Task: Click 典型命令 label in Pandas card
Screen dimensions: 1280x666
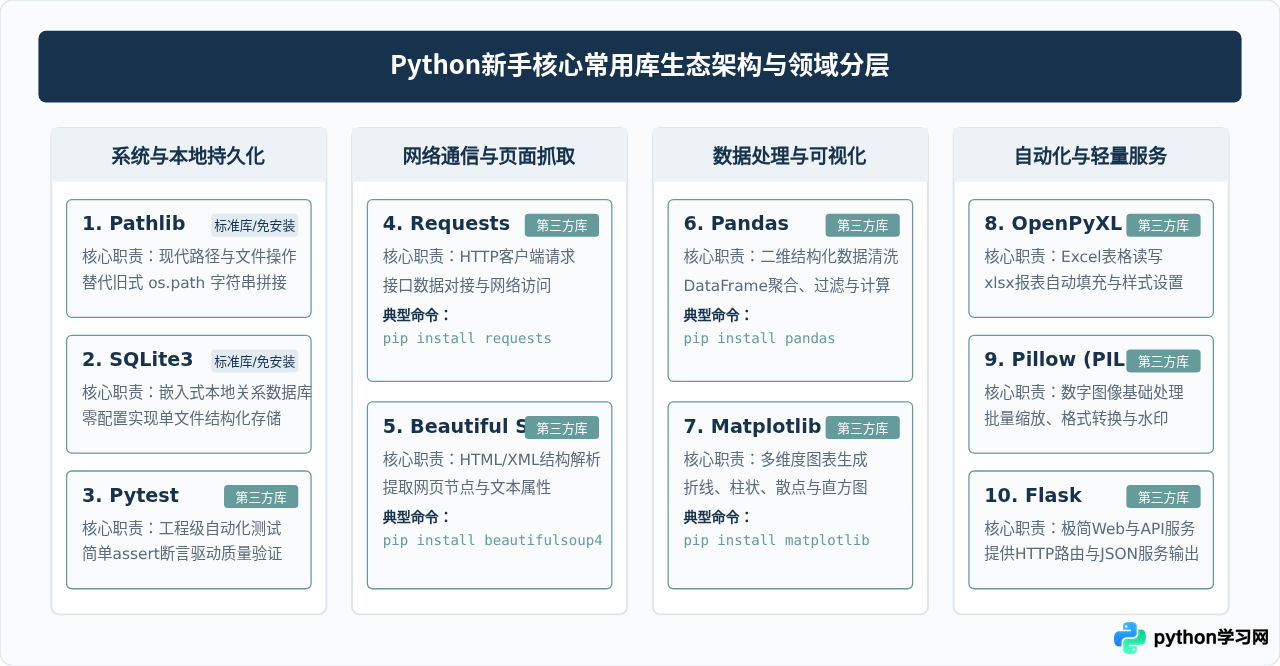Action: 717,315
